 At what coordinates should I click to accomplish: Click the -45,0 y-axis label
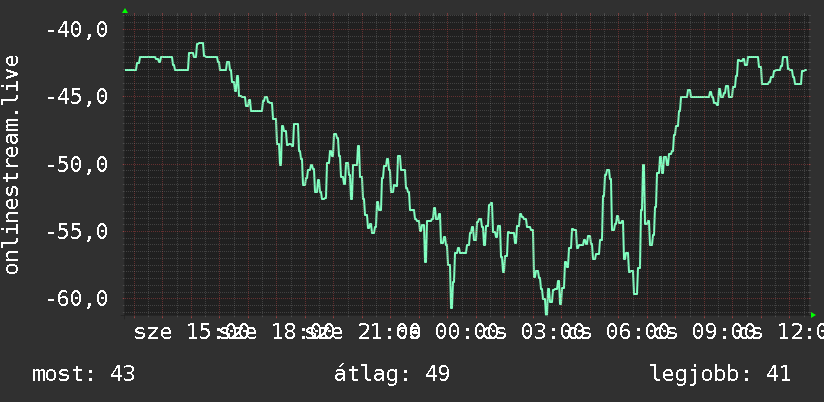77,97
